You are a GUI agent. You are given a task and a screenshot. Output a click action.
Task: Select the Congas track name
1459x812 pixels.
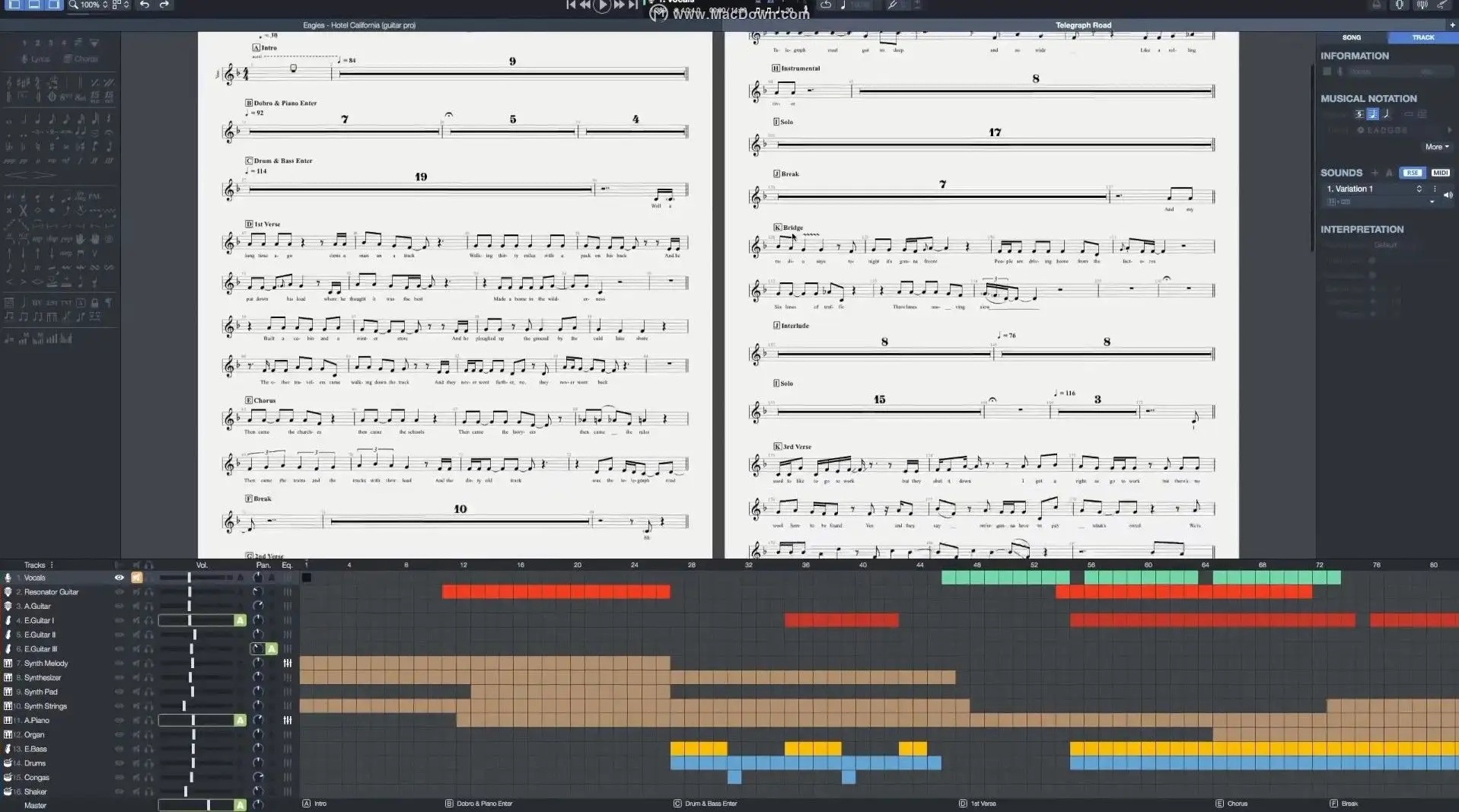37,778
